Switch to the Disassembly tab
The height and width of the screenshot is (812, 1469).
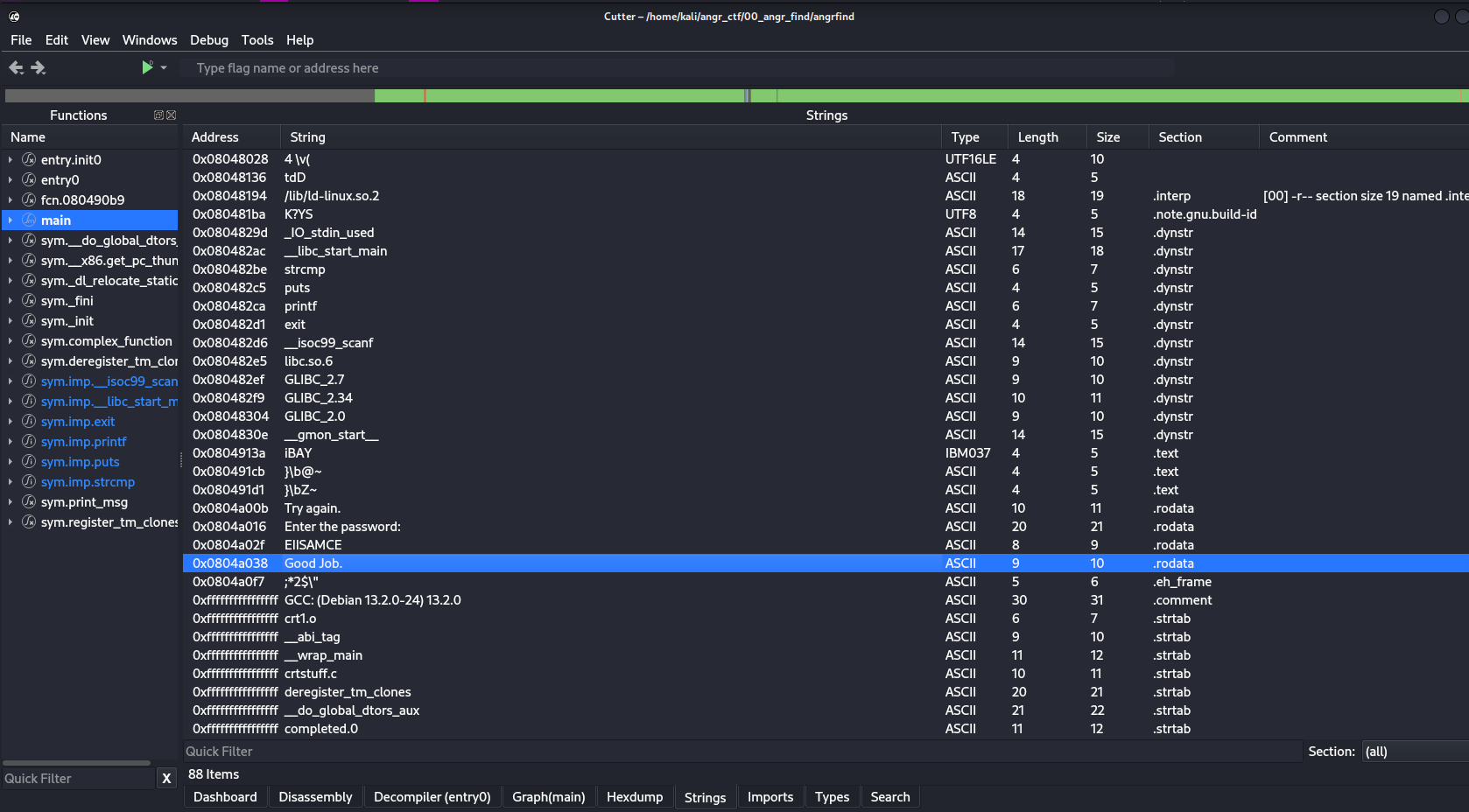(x=315, y=797)
